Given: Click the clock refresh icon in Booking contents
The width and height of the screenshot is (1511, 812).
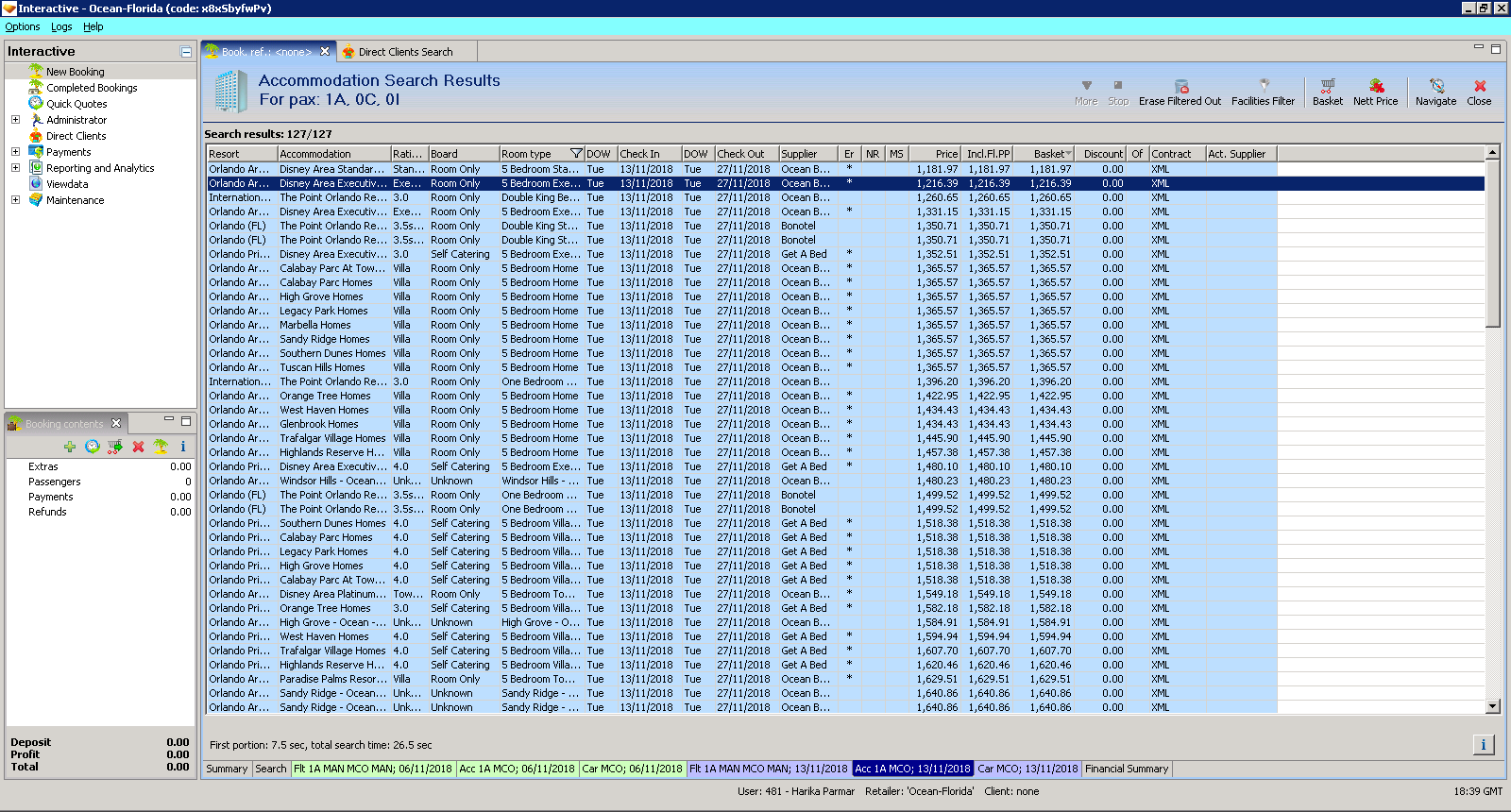Looking at the screenshot, I should [x=93, y=447].
